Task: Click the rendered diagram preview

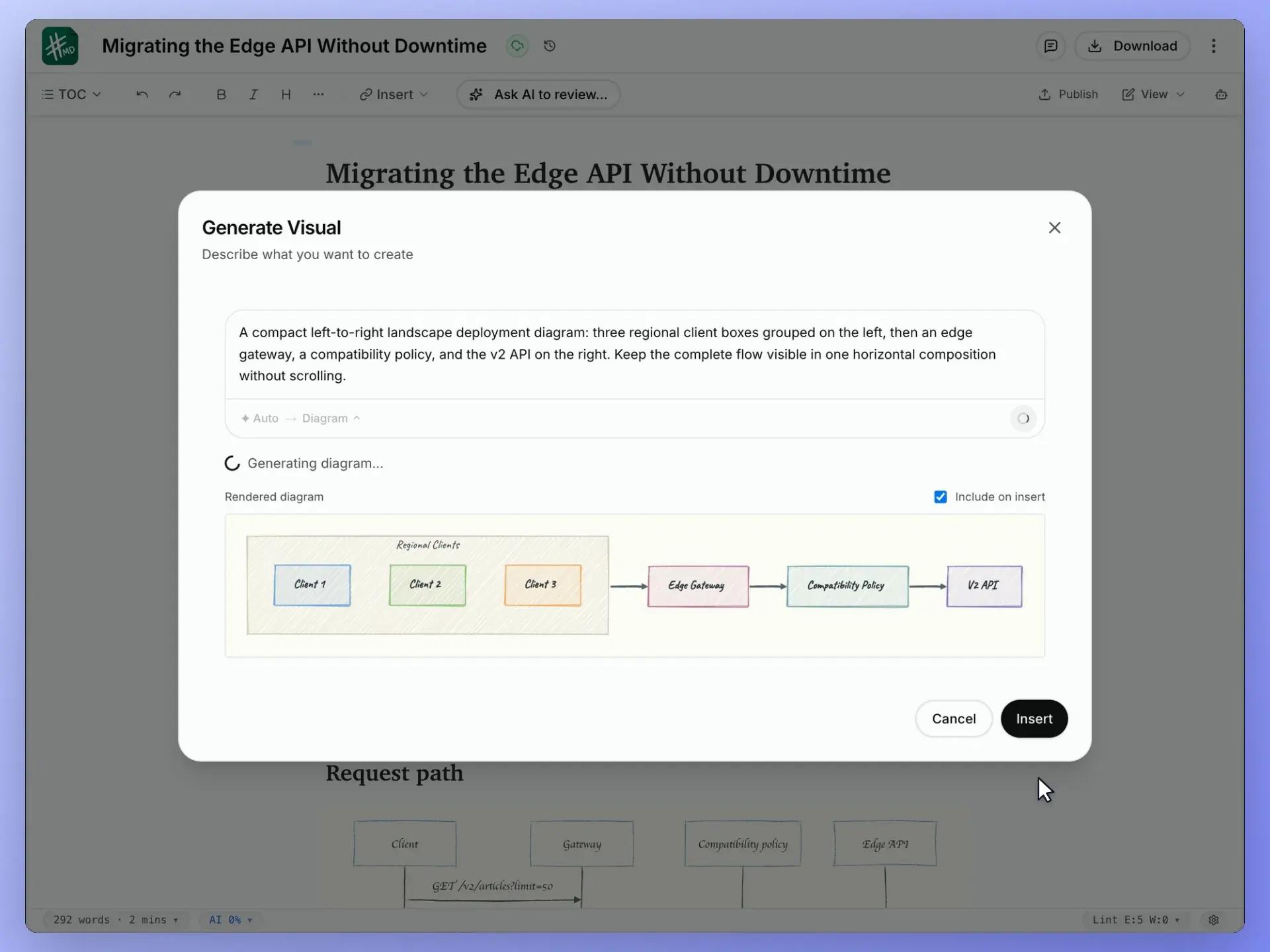Action: pos(634,586)
